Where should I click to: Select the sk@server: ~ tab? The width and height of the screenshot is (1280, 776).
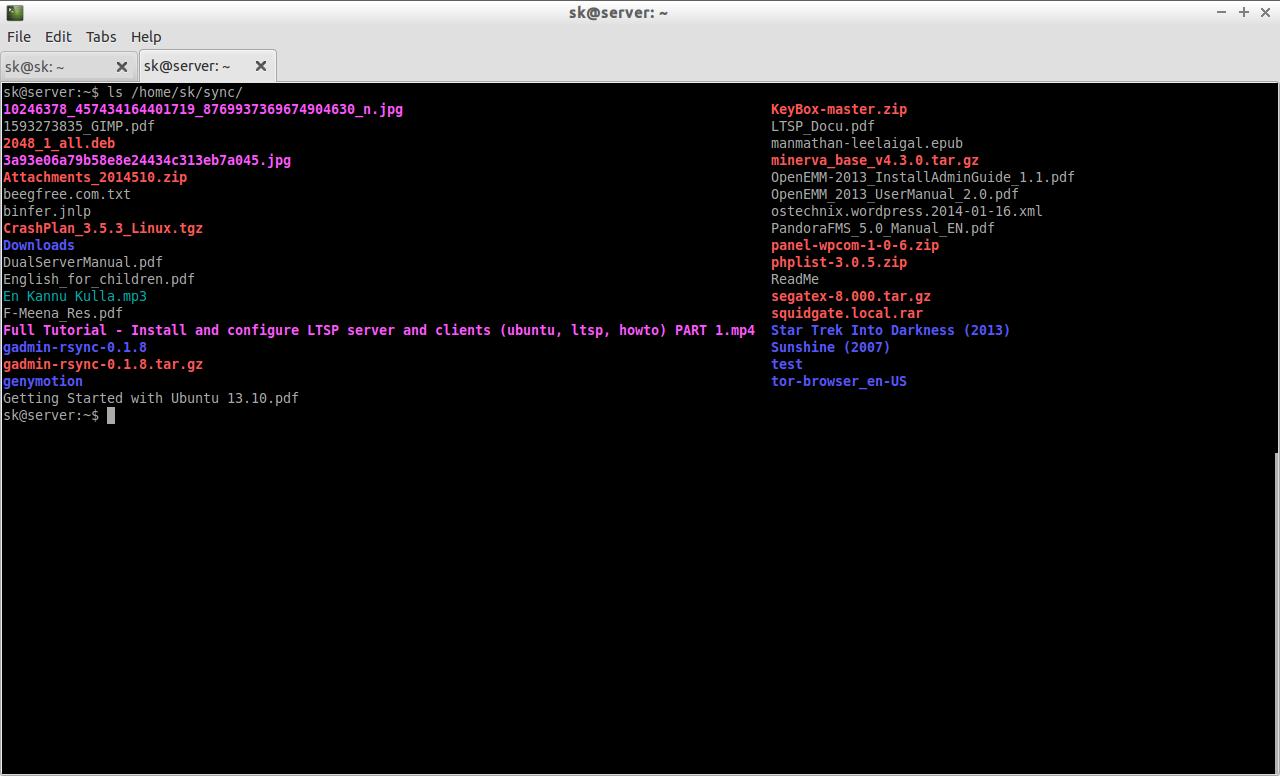coord(208,66)
